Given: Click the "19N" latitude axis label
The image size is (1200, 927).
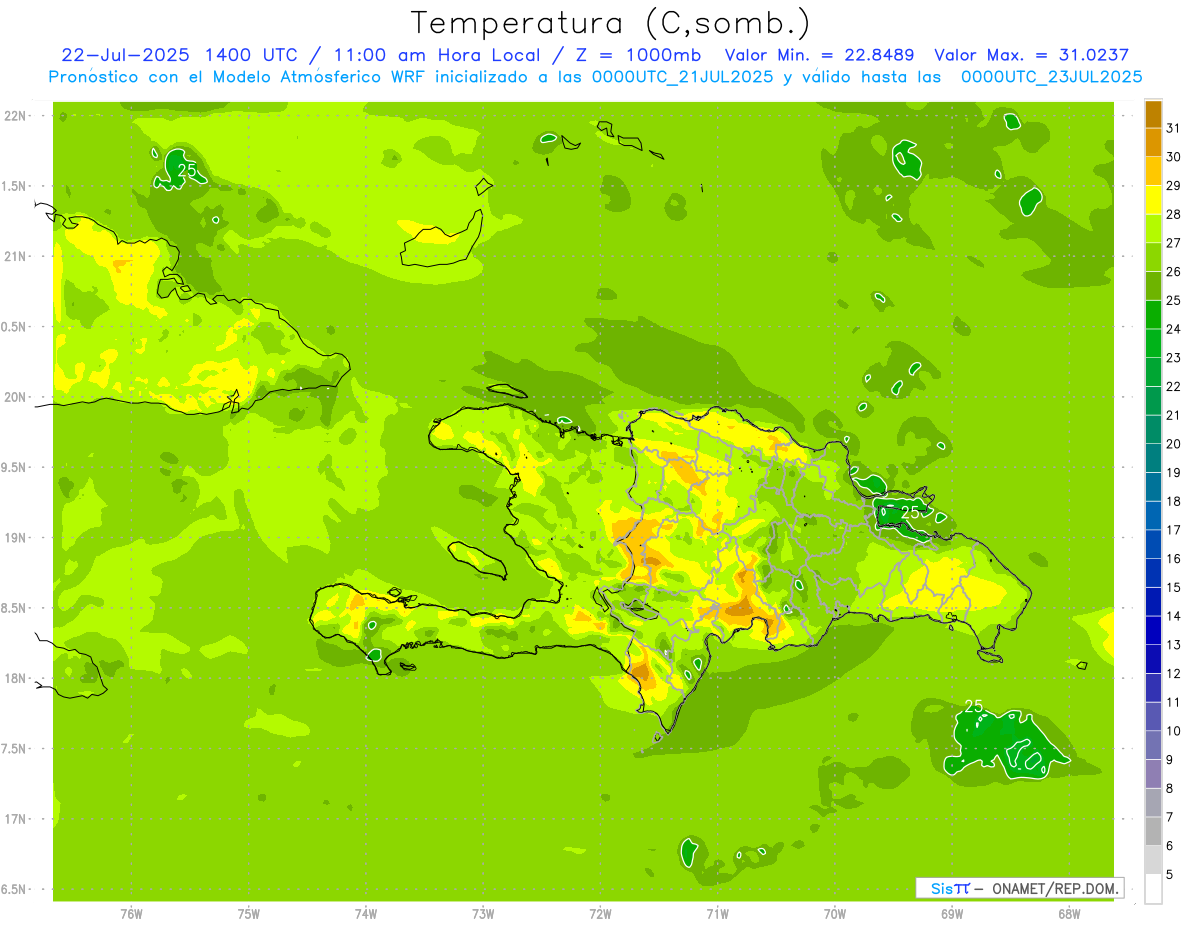Looking at the screenshot, I should coord(14,538).
